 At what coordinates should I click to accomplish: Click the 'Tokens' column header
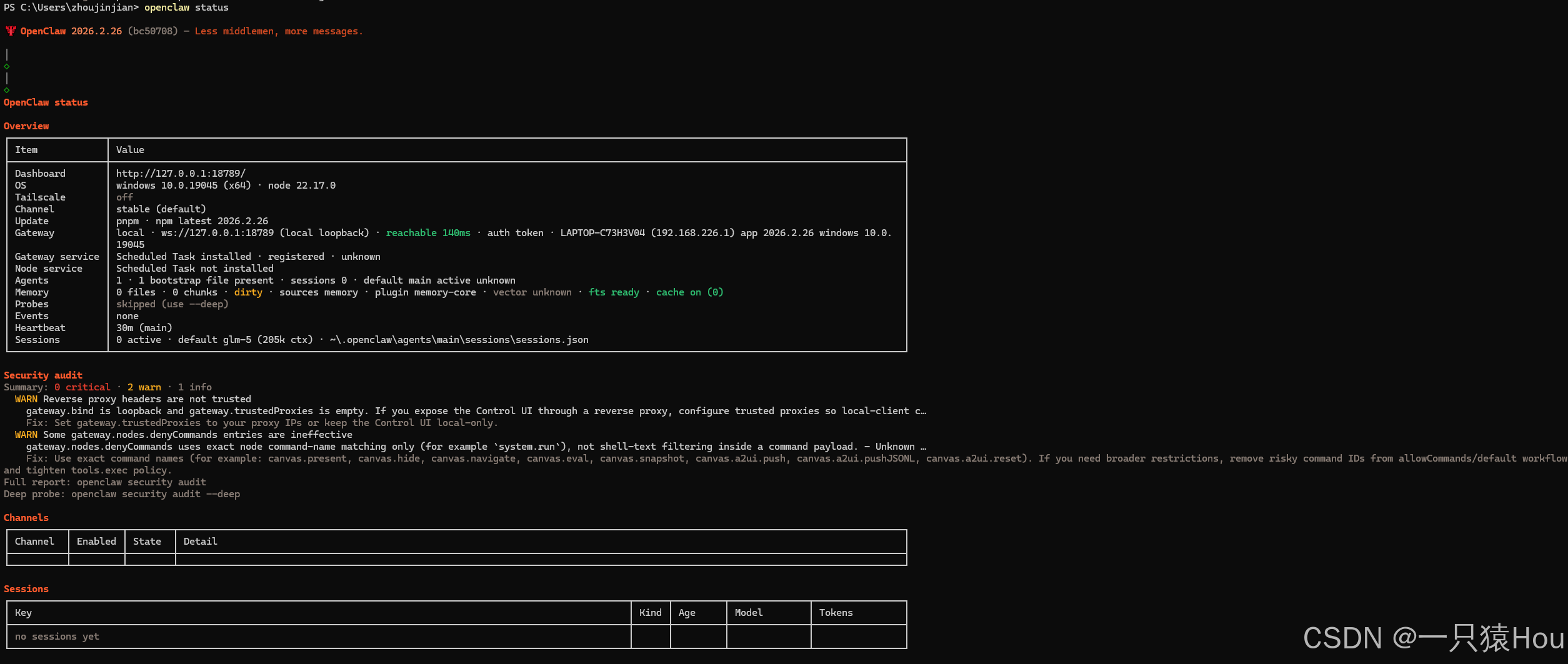836,613
